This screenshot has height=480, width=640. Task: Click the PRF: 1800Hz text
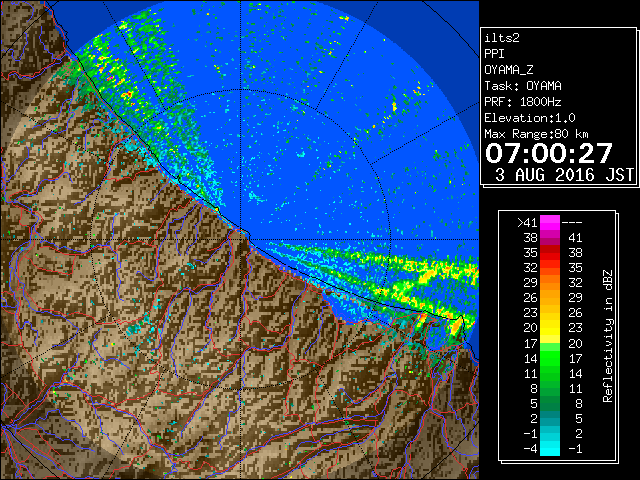[x=523, y=102]
